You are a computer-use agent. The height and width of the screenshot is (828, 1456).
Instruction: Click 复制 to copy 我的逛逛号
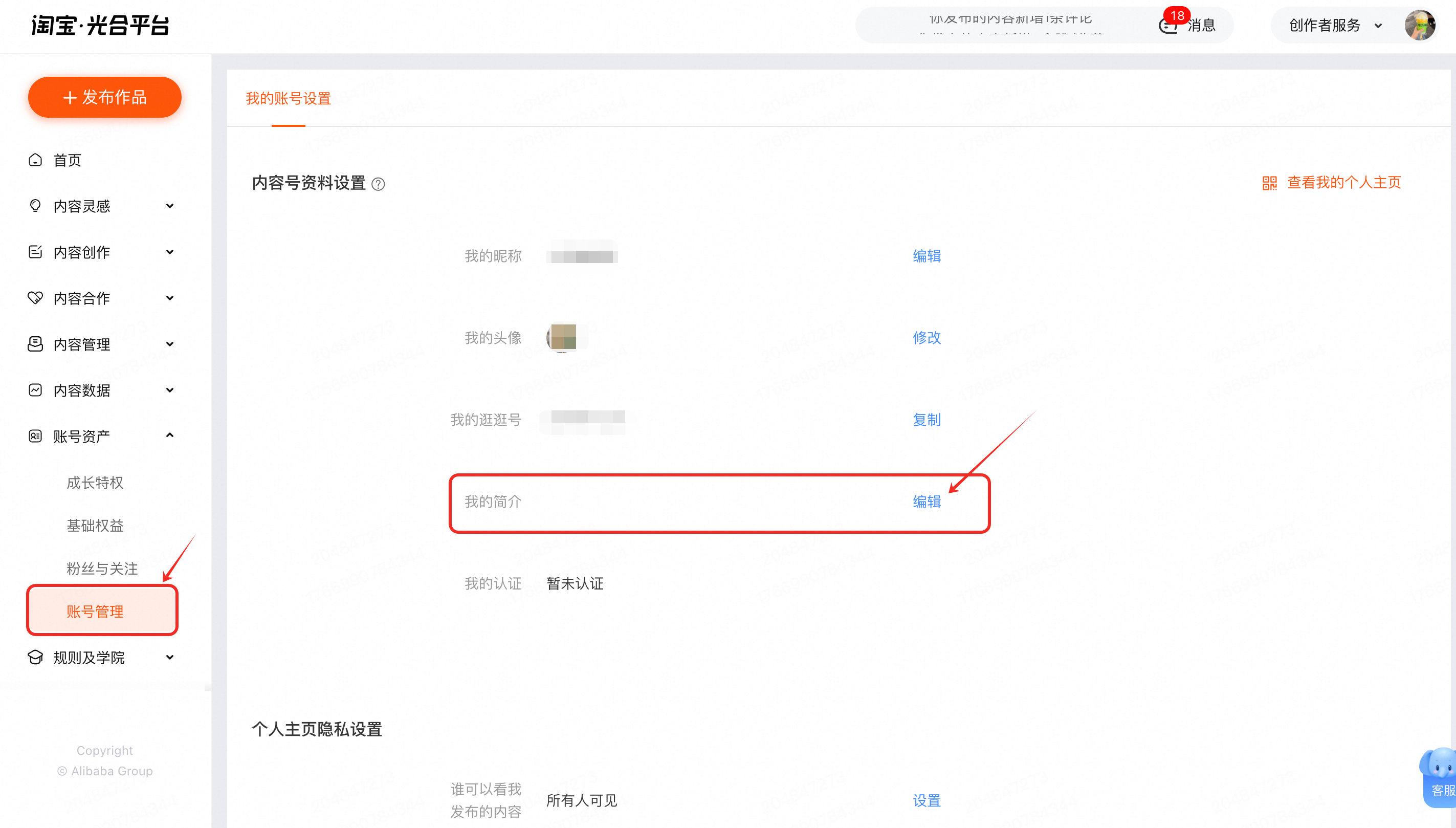[x=926, y=420]
